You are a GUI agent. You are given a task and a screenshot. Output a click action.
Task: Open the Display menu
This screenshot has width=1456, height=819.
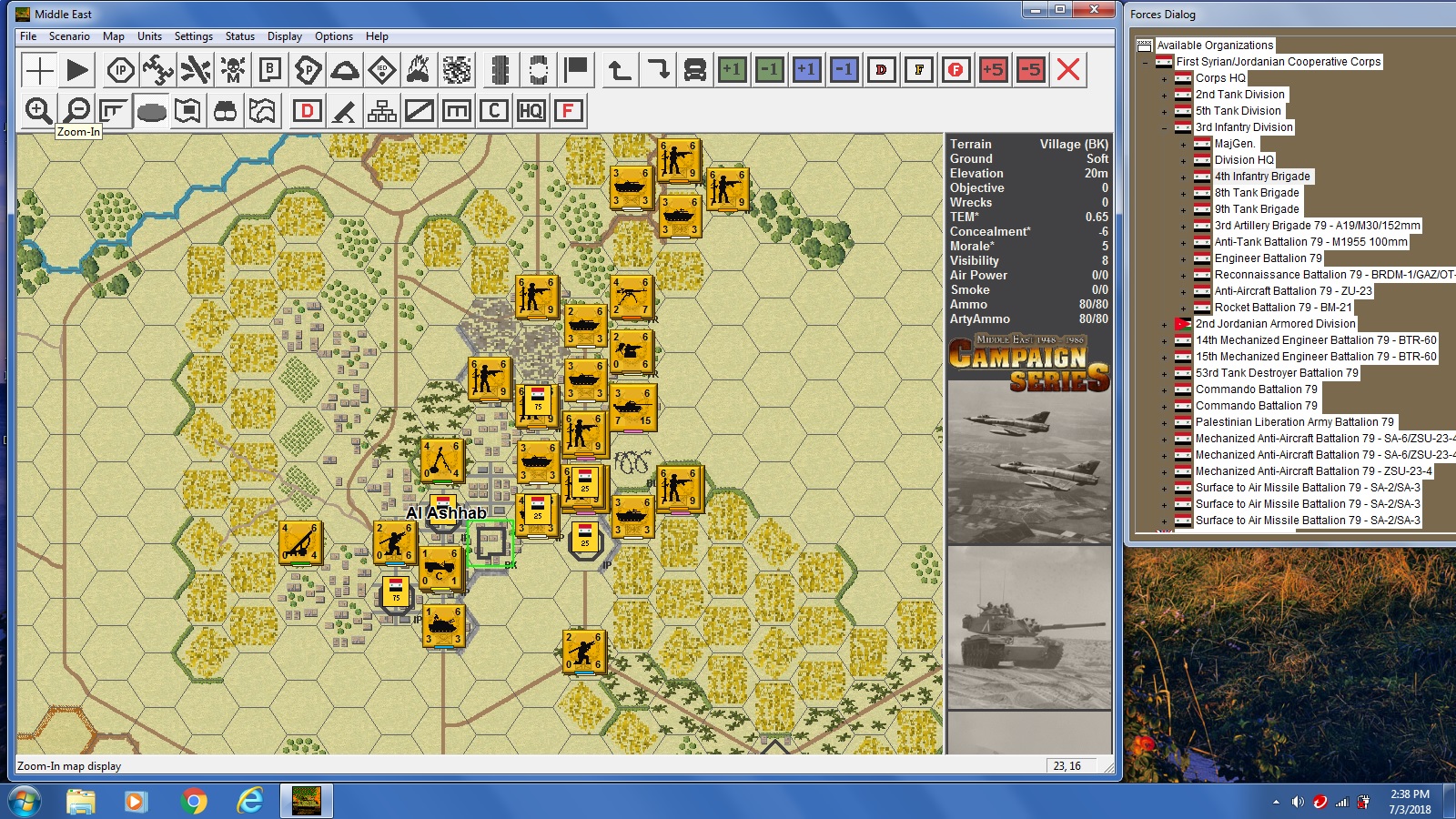[x=284, y=36]
